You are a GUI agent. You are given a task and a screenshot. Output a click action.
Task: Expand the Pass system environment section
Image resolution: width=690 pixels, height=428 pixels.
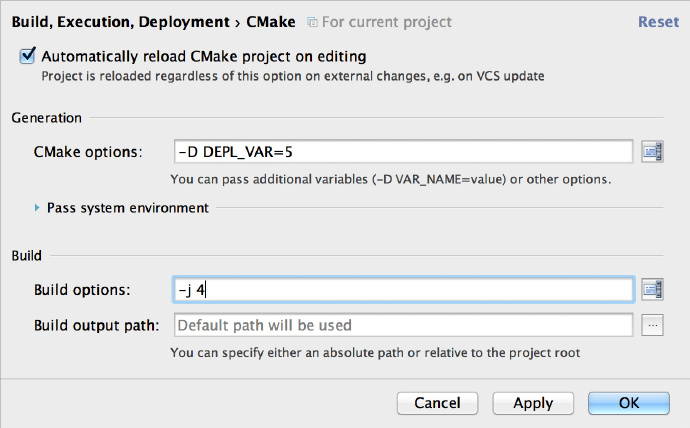pyautogui.click(x=37, y=208)
